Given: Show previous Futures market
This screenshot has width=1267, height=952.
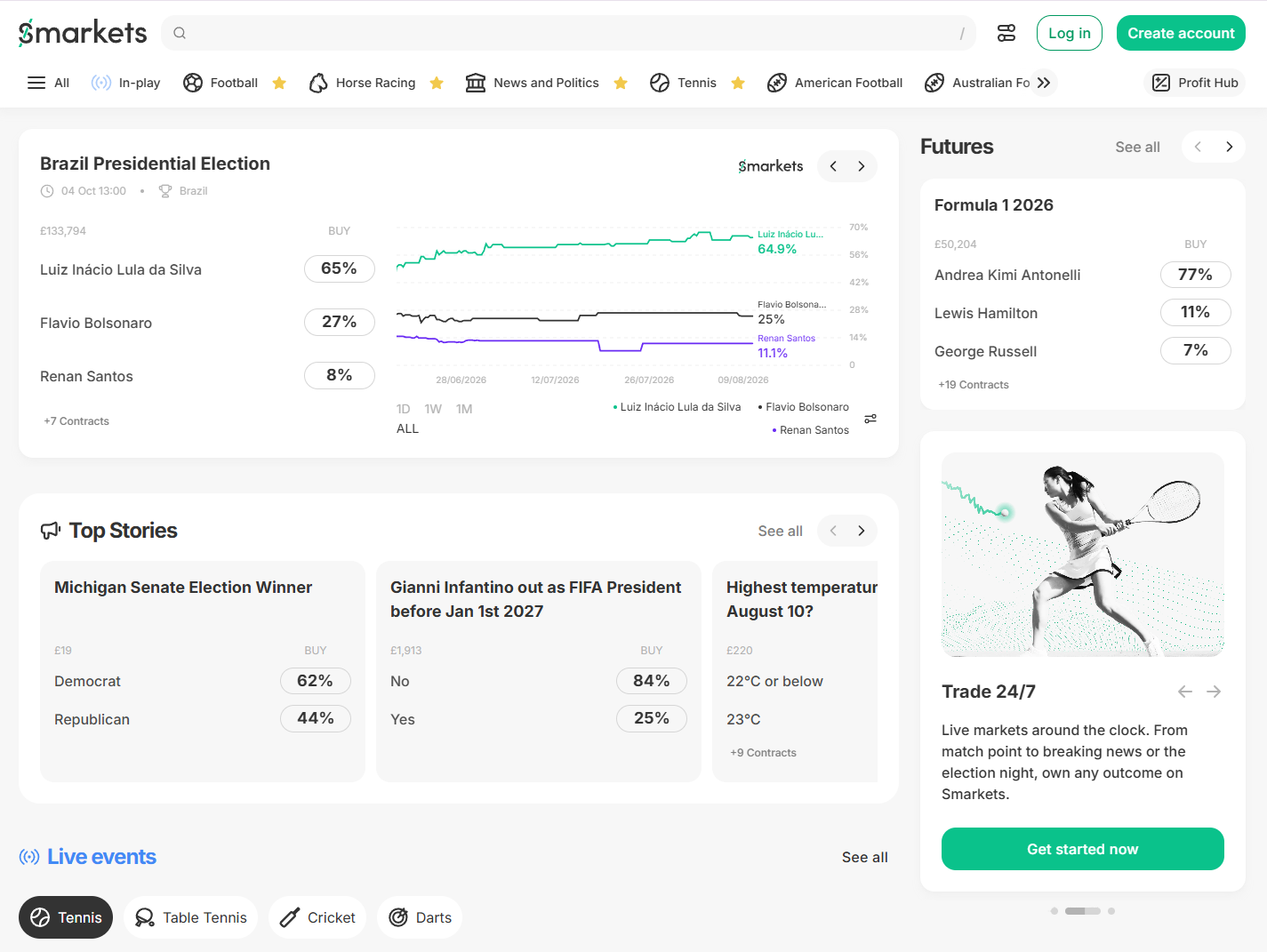Looking at the screenshot, I should pyautogui.click(x=1198, y=147).
